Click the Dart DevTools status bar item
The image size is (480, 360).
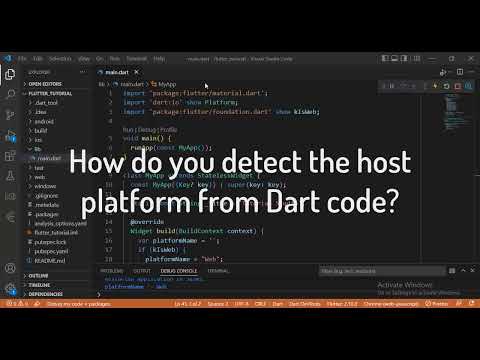point(304,304)
